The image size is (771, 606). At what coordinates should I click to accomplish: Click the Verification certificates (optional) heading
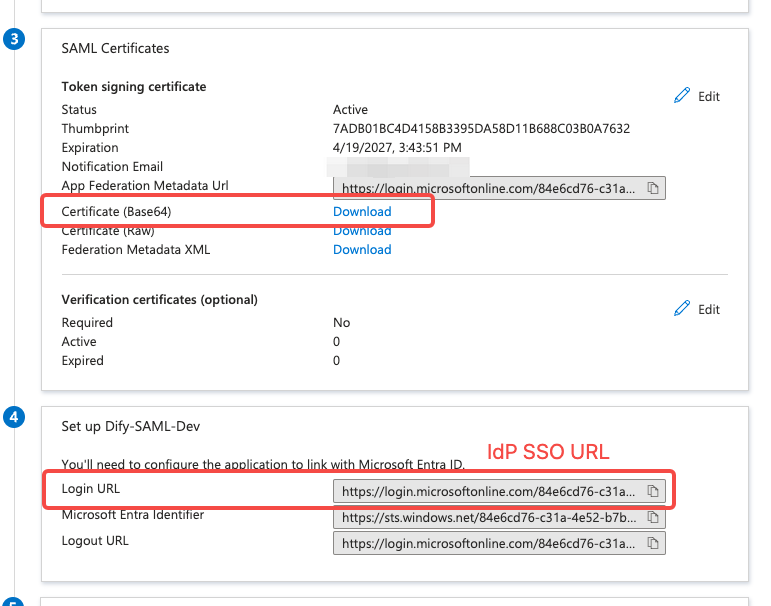tap(159, 300)
